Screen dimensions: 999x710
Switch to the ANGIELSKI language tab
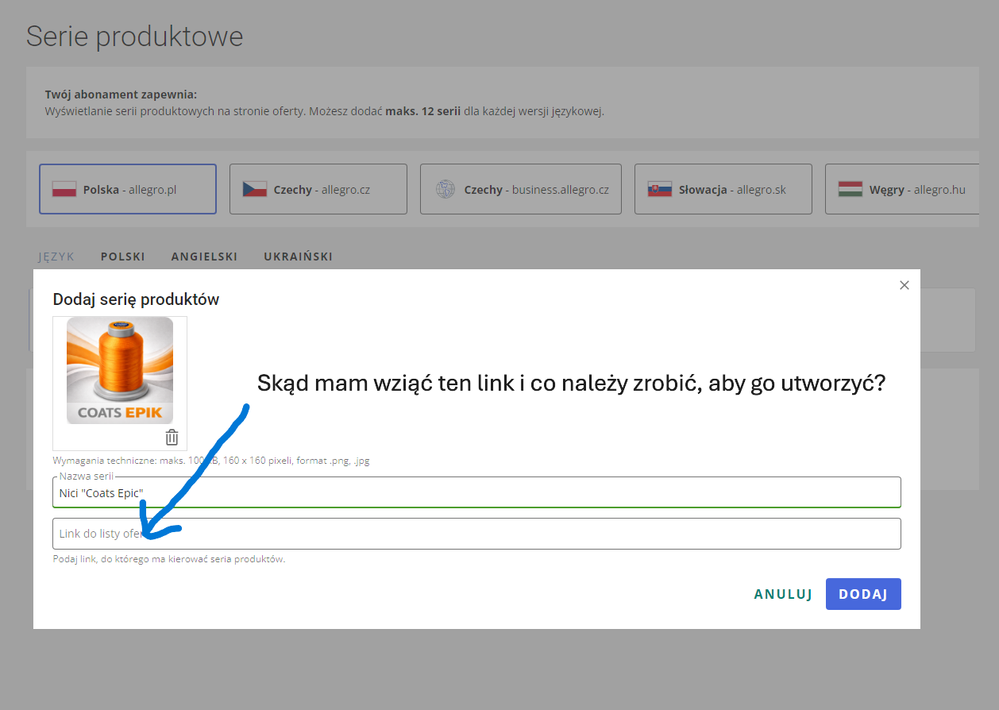point(204,257)
